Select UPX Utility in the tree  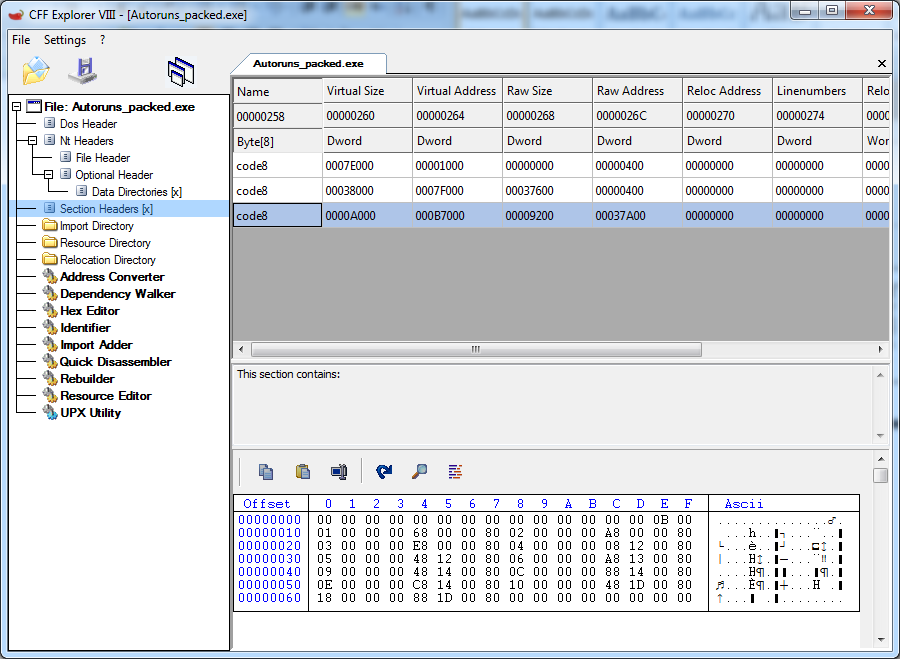point(90,413)
